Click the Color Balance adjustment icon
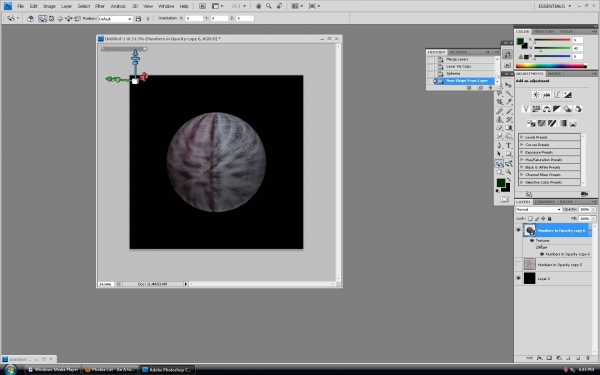Screen dimensions: 600x375 click(x=546, y=109)
